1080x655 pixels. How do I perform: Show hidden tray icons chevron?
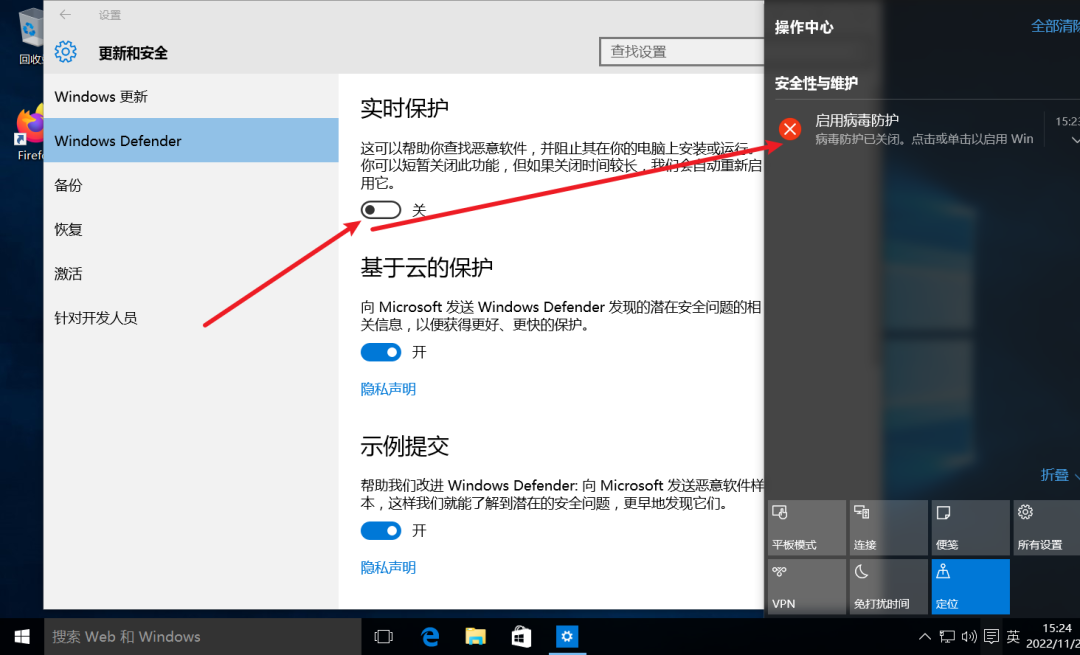coord(925,636)
